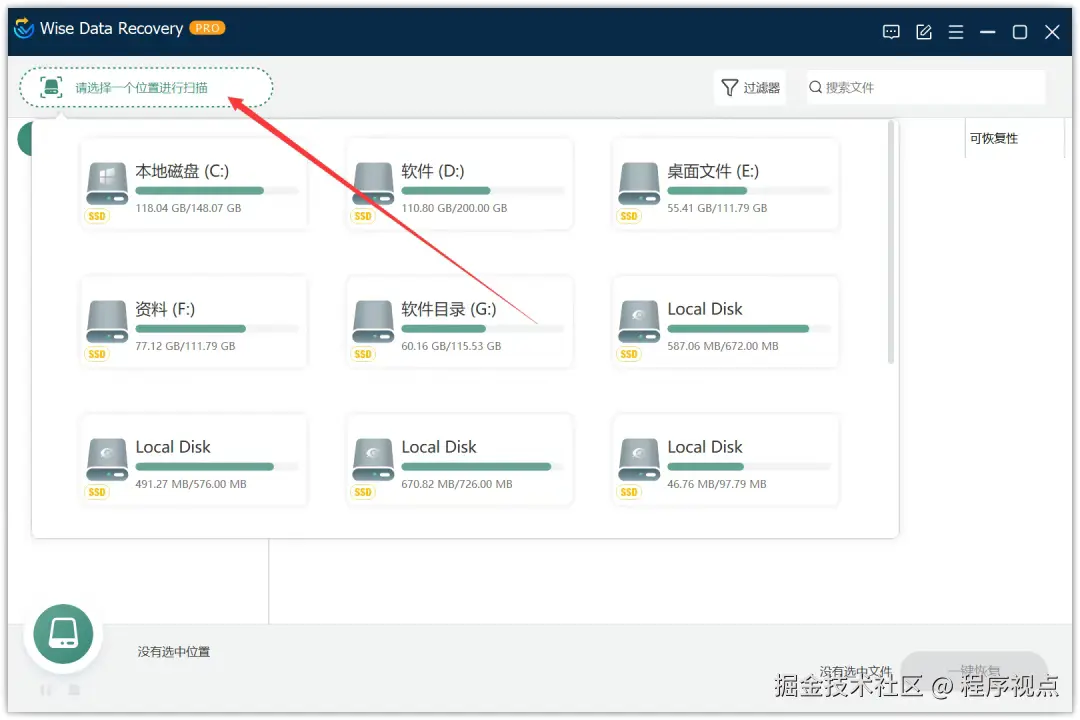Select the 97.79 MB Local Disk icon
This screenshot has height=720, width=1080.
(x=638, y=460)
